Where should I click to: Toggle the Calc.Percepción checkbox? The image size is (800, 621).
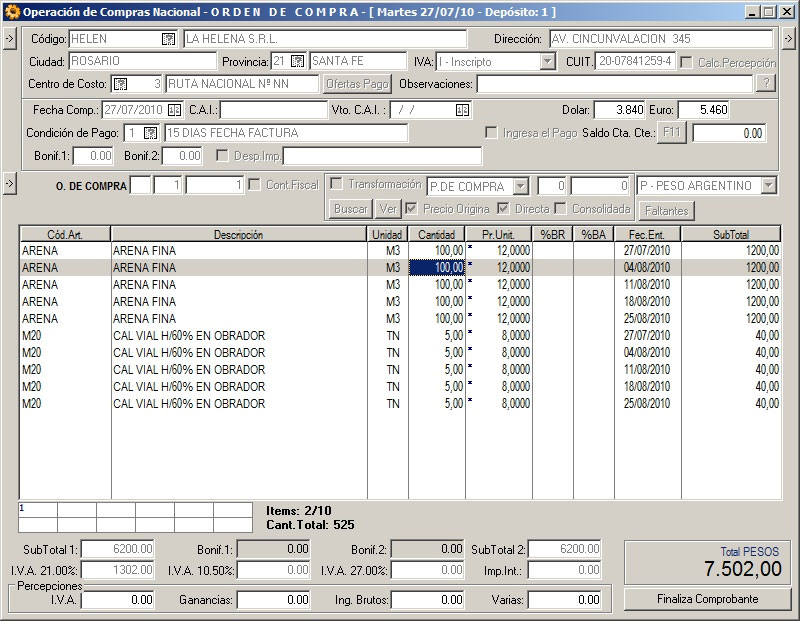[x=687, y=62]
